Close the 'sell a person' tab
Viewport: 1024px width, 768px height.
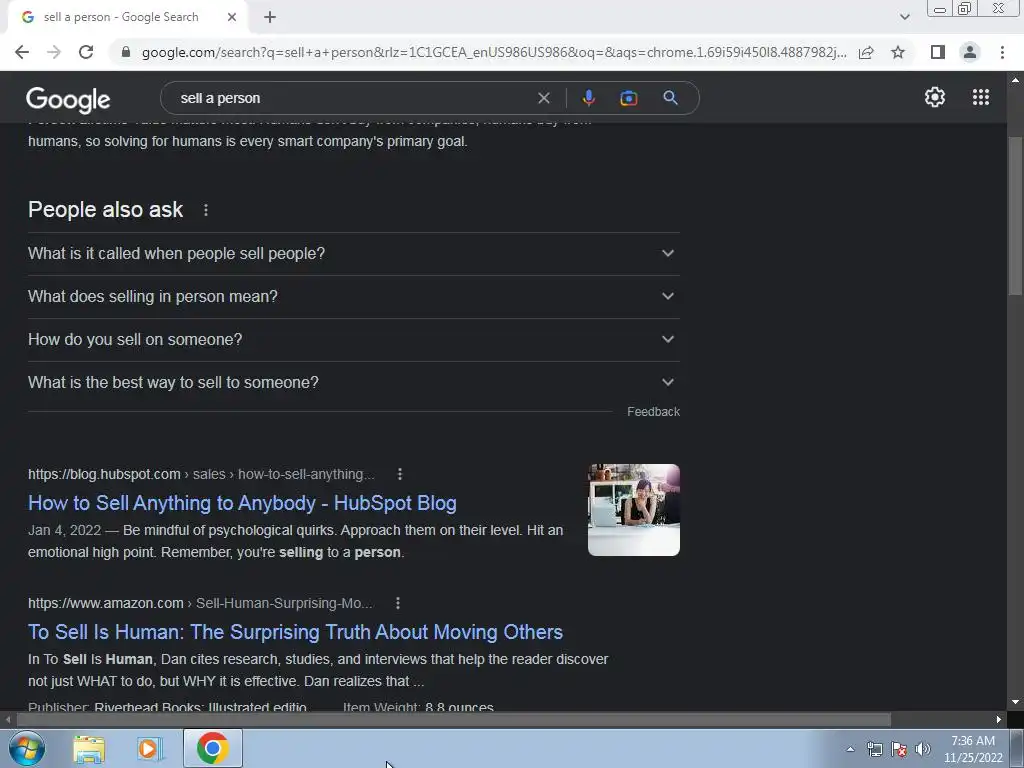[232, 18]
